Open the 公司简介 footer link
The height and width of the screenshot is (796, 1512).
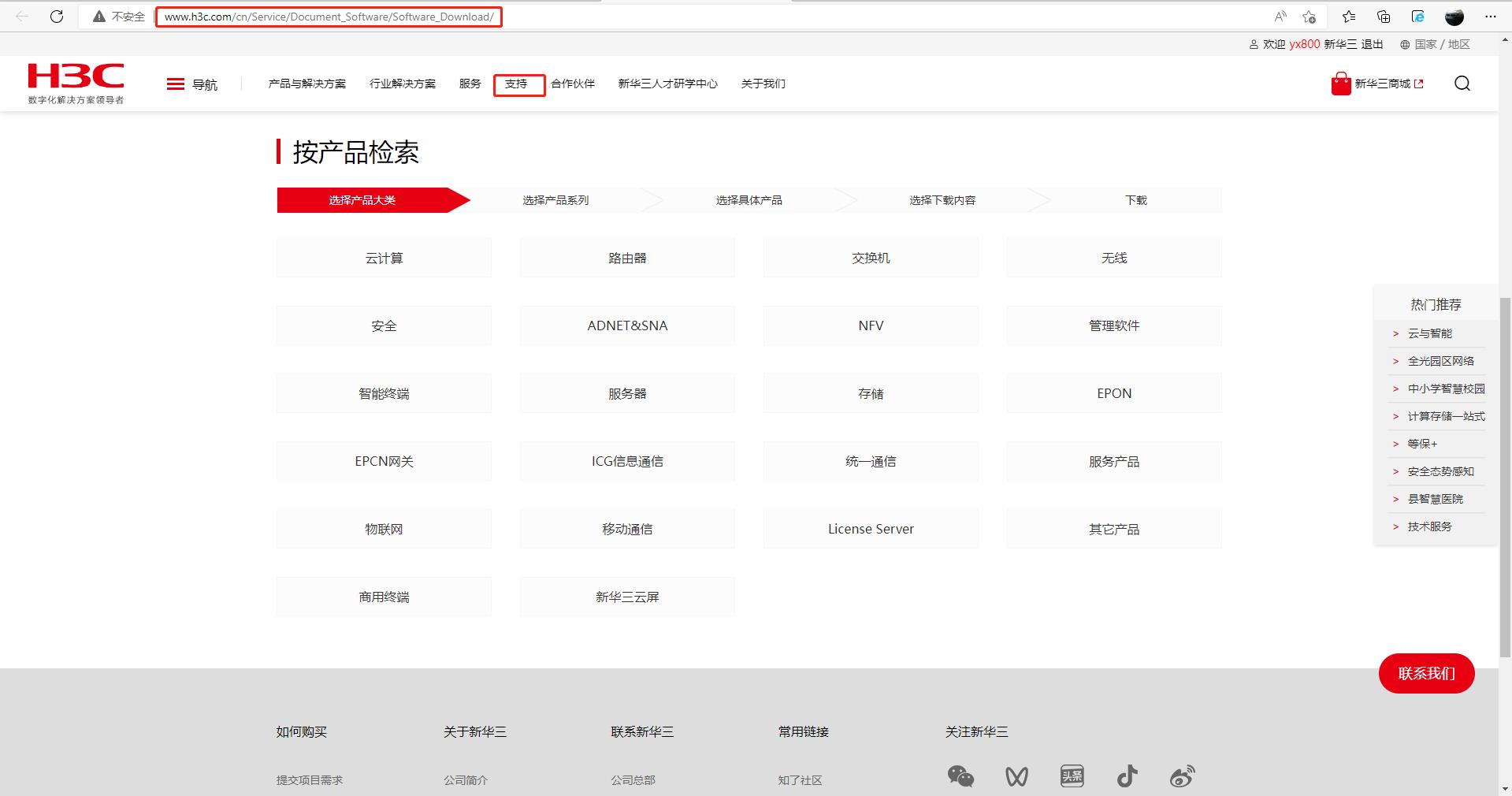click(466, 780)
